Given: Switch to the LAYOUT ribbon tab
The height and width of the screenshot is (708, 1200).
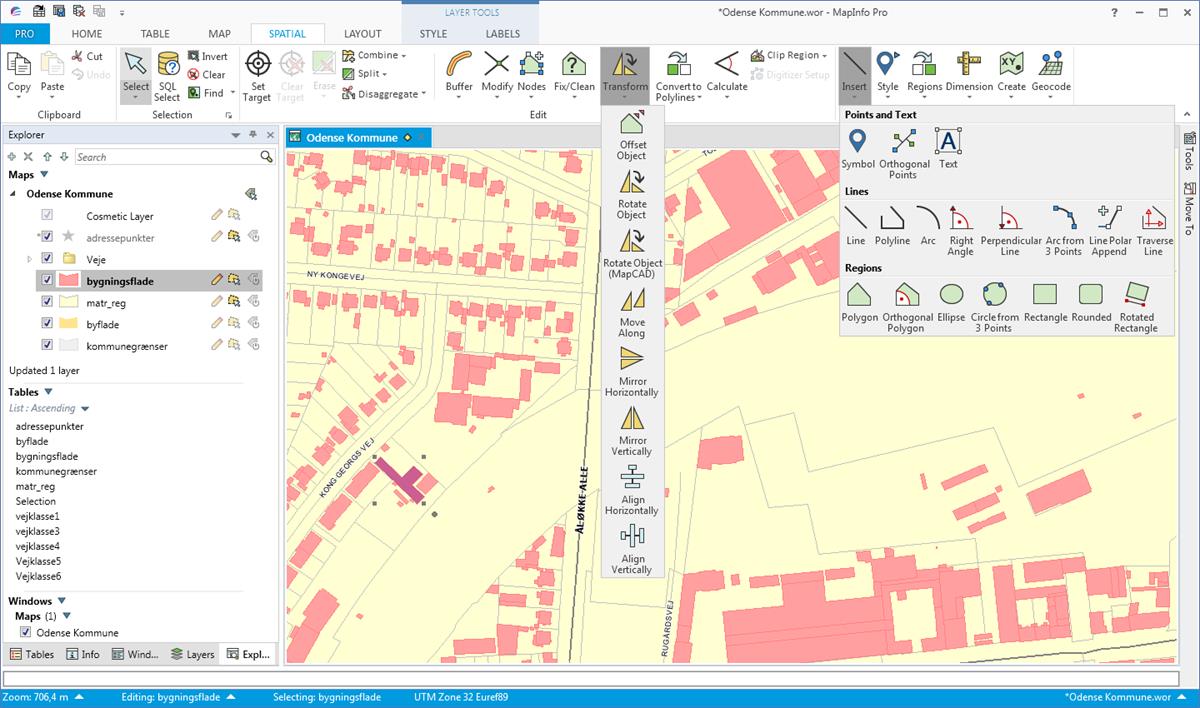Looking at the screenshot, I should 363,34.
